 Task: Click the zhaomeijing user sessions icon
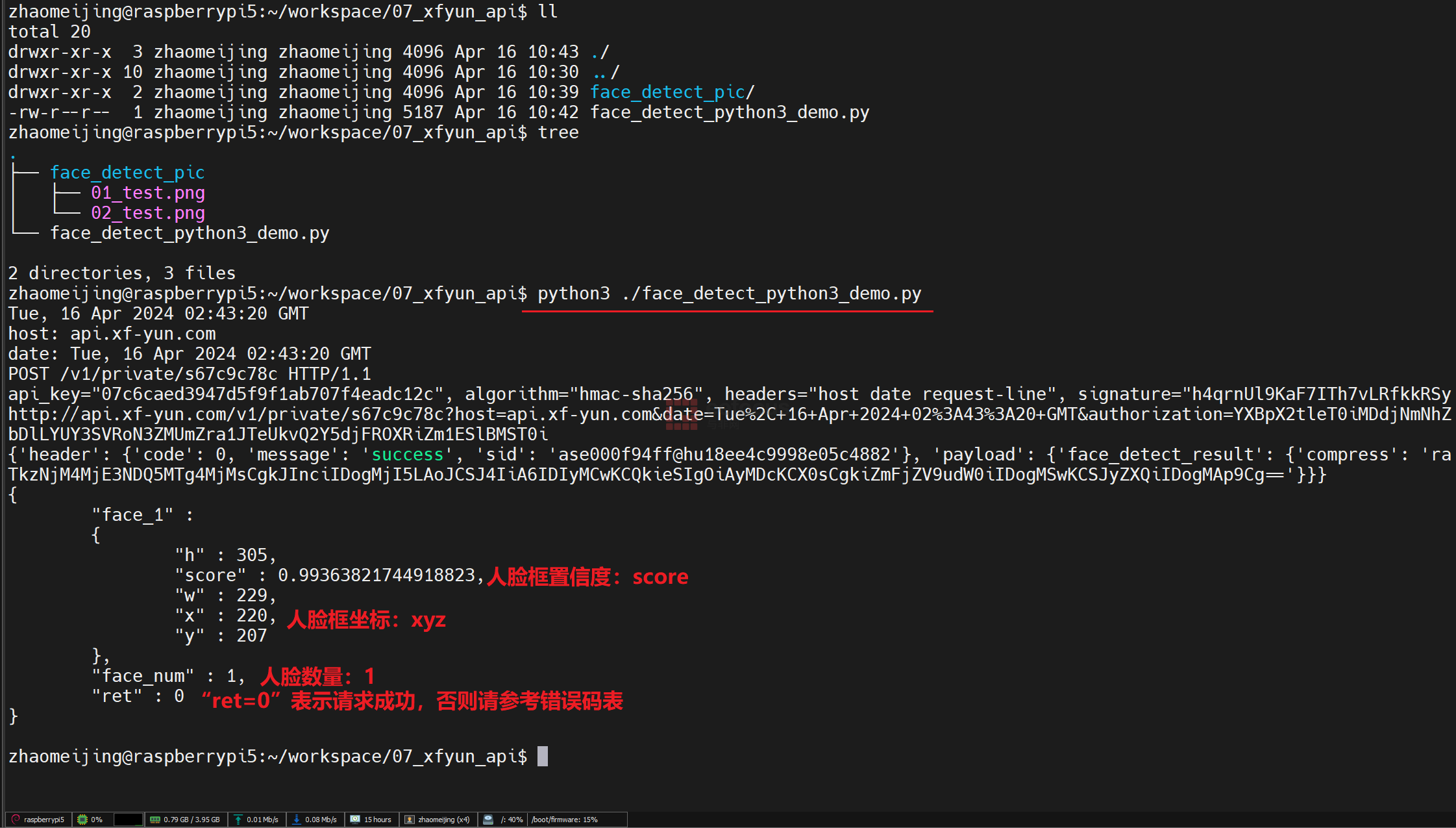tap(410, 819)
